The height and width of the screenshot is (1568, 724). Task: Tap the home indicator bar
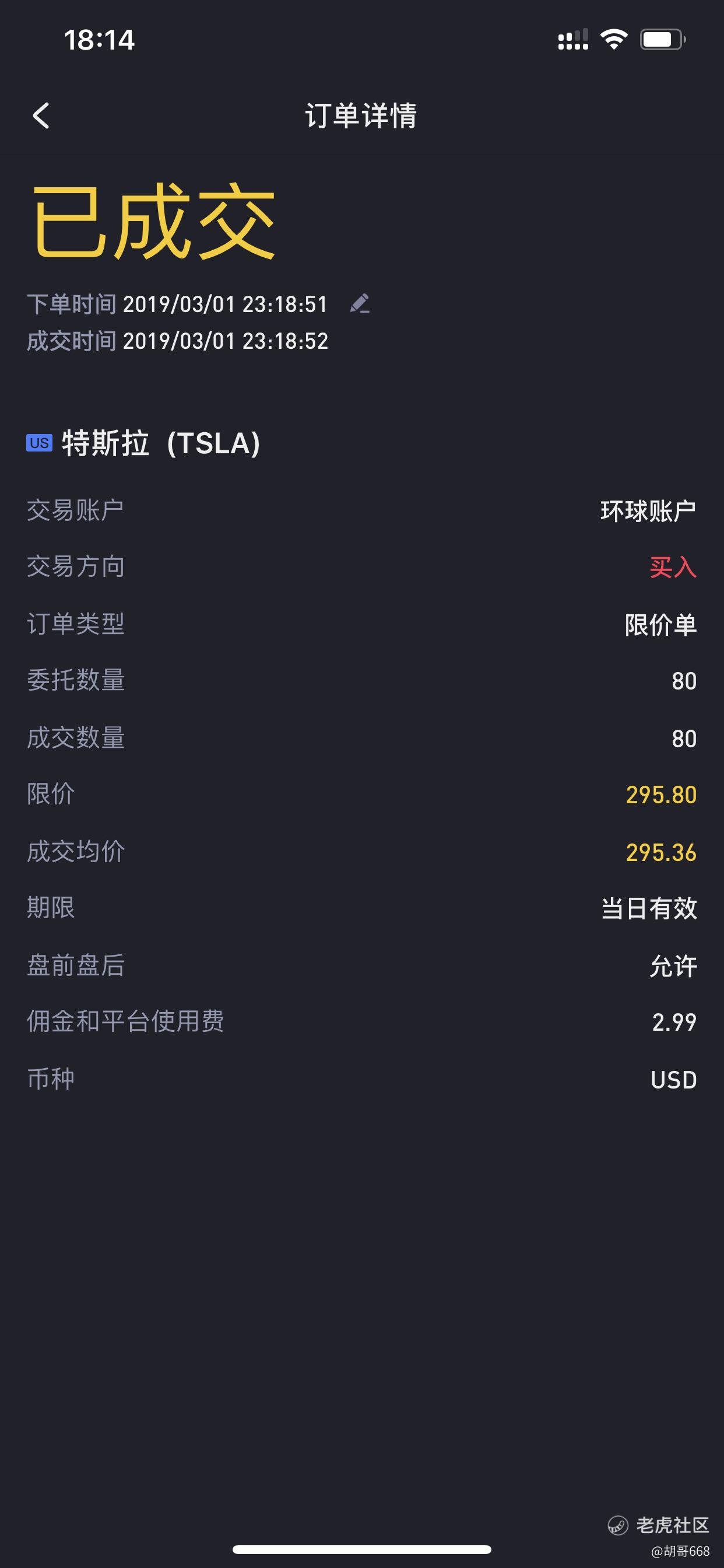point(362,1549)
